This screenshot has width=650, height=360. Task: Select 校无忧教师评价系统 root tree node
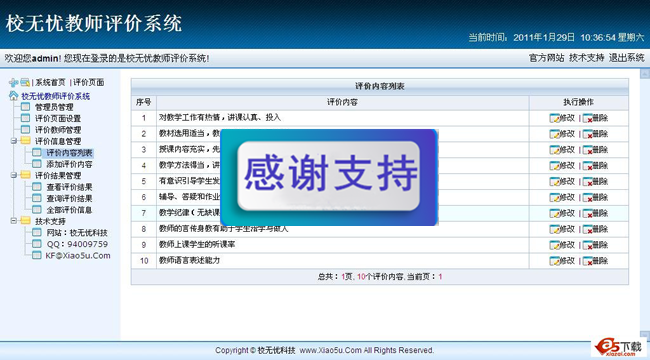[x=56, y=96]
